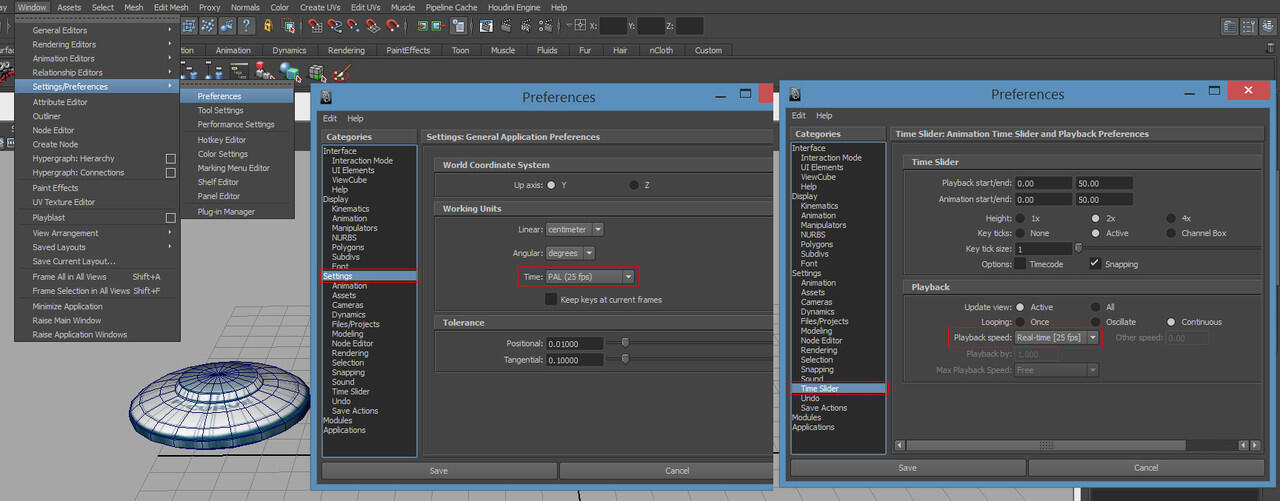Set Key ticks to Channel Box
The height and width of the screenshot is (501, 1280).
[1172, 233]
